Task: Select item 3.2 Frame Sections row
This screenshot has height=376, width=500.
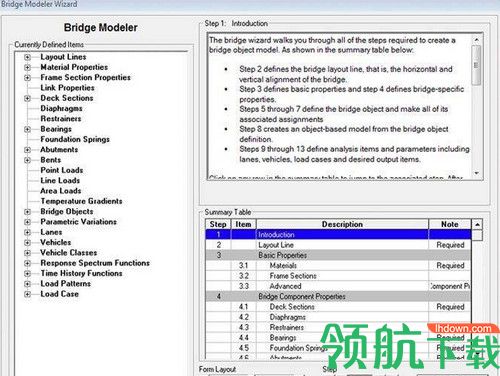Action: click(x=338, y=276)
